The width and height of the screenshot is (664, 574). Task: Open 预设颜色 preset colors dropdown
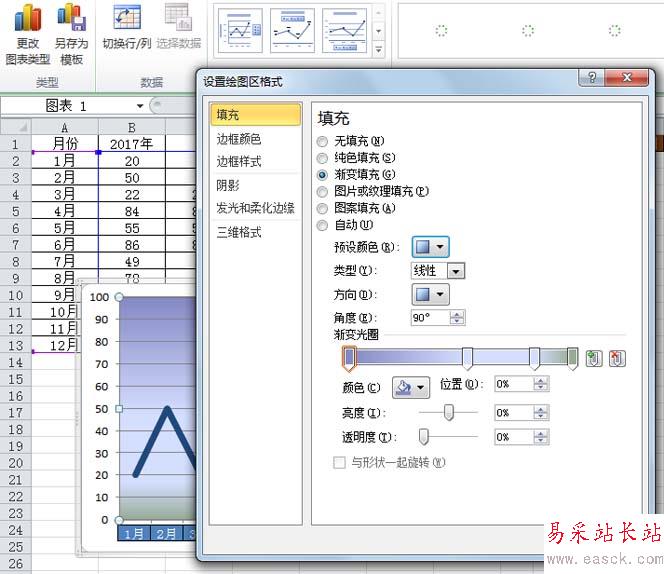point(430,247)
